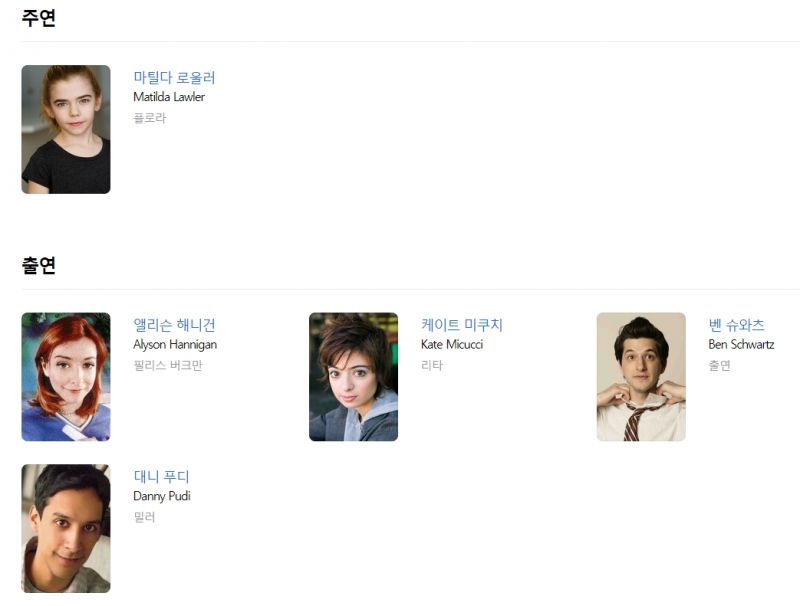
Task: Select the English name Matilda Lawler
Action: pos(169,97)
